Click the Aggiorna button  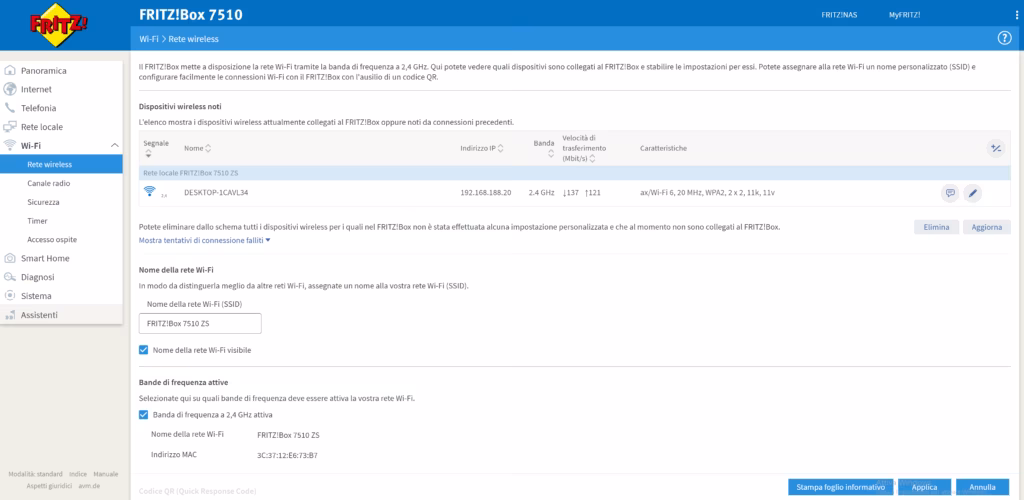[x=986, y=227]
